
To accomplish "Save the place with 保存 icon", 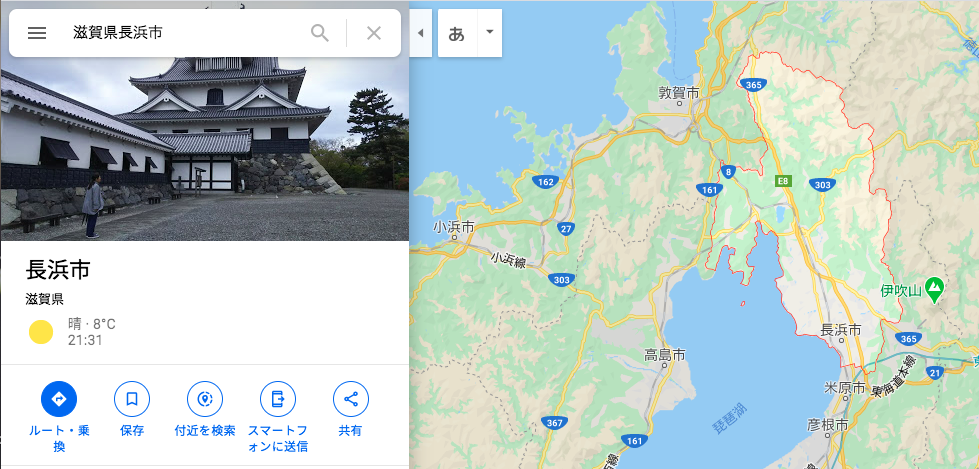I will [x=132, y=398].
